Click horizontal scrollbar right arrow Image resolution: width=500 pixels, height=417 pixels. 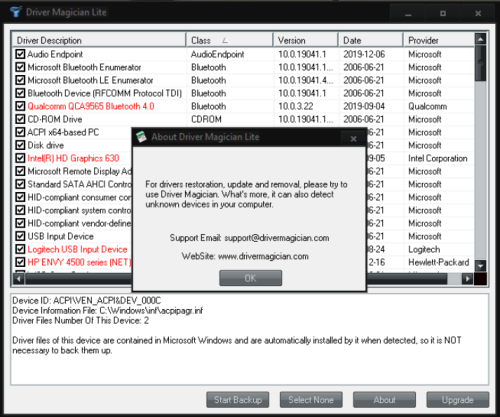pyautogui.click(x=467, y=279)
